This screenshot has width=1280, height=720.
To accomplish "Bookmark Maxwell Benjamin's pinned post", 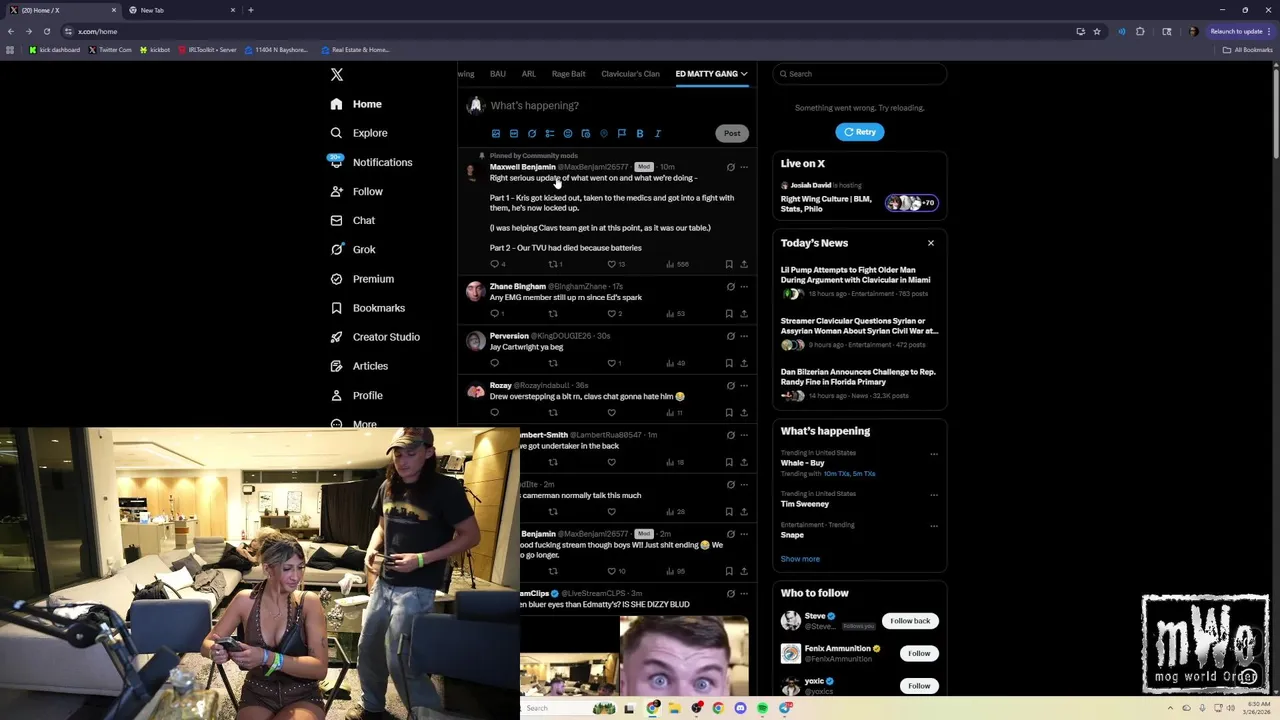I will (729, 264).
